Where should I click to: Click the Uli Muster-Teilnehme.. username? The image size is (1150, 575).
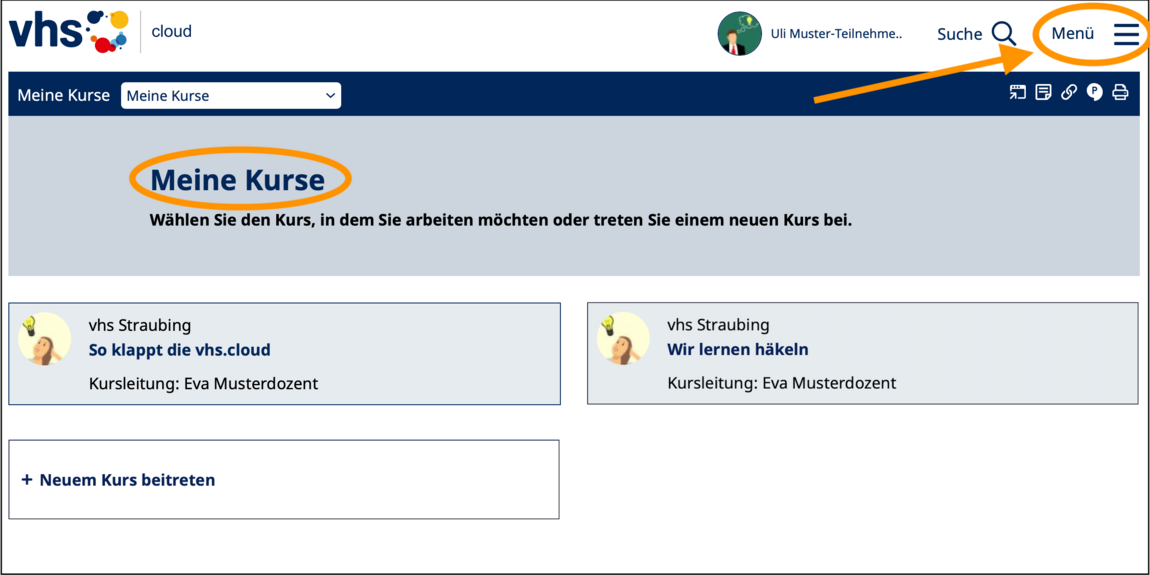[x=836, y=34]
